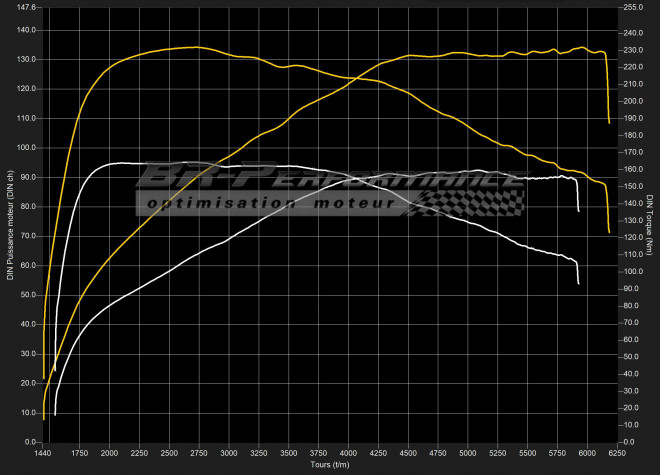
Task: Click the checkered flag graphic in watermark
Action: [471, 201]
